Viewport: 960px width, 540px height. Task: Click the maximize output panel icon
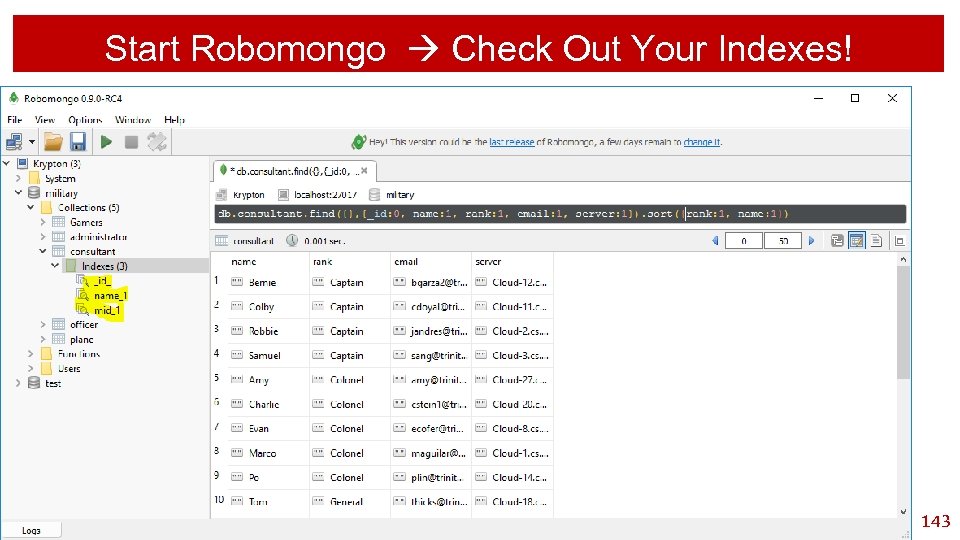(x=899, y=241)
